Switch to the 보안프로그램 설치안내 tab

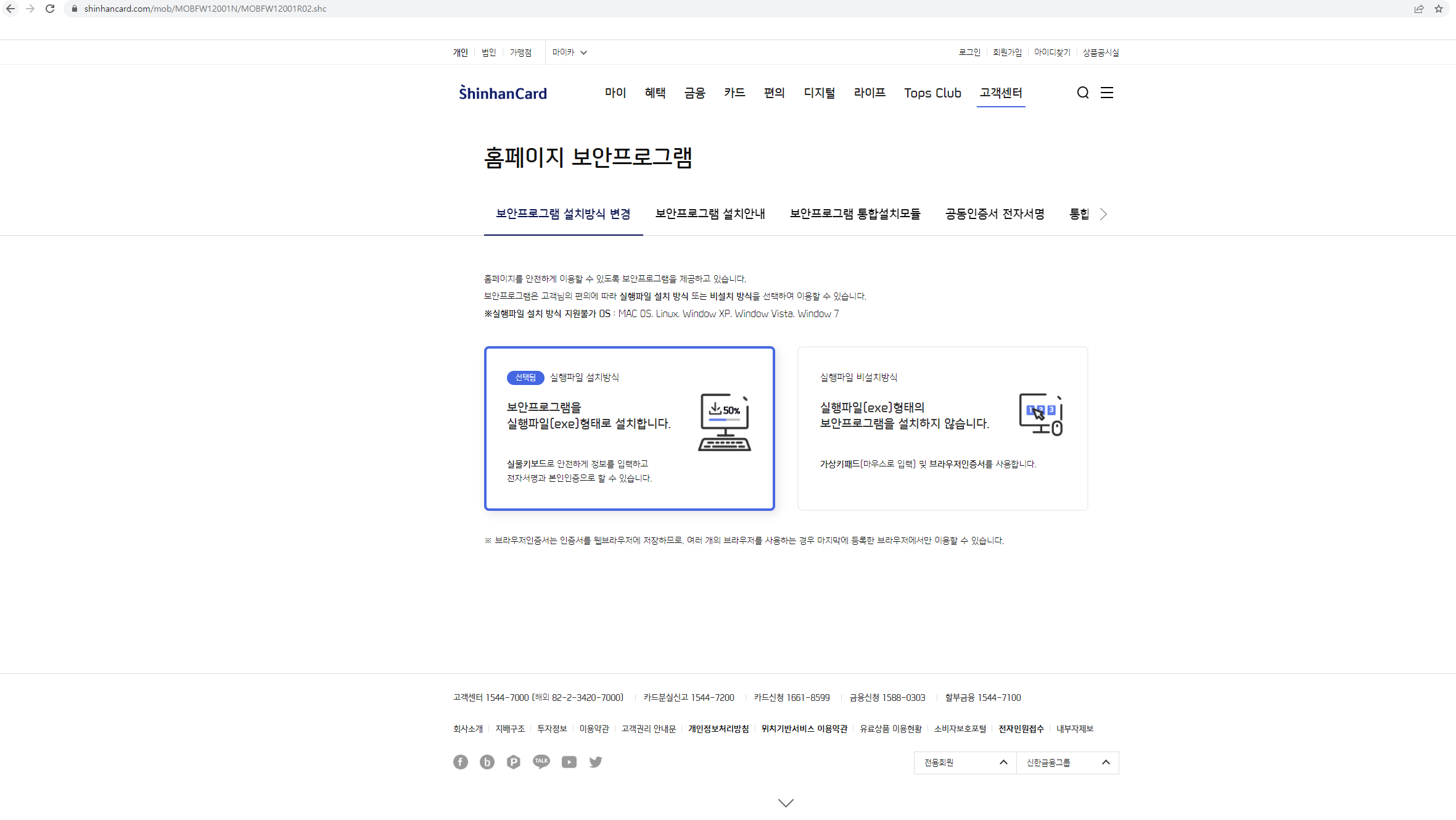[x=710, y=214]
